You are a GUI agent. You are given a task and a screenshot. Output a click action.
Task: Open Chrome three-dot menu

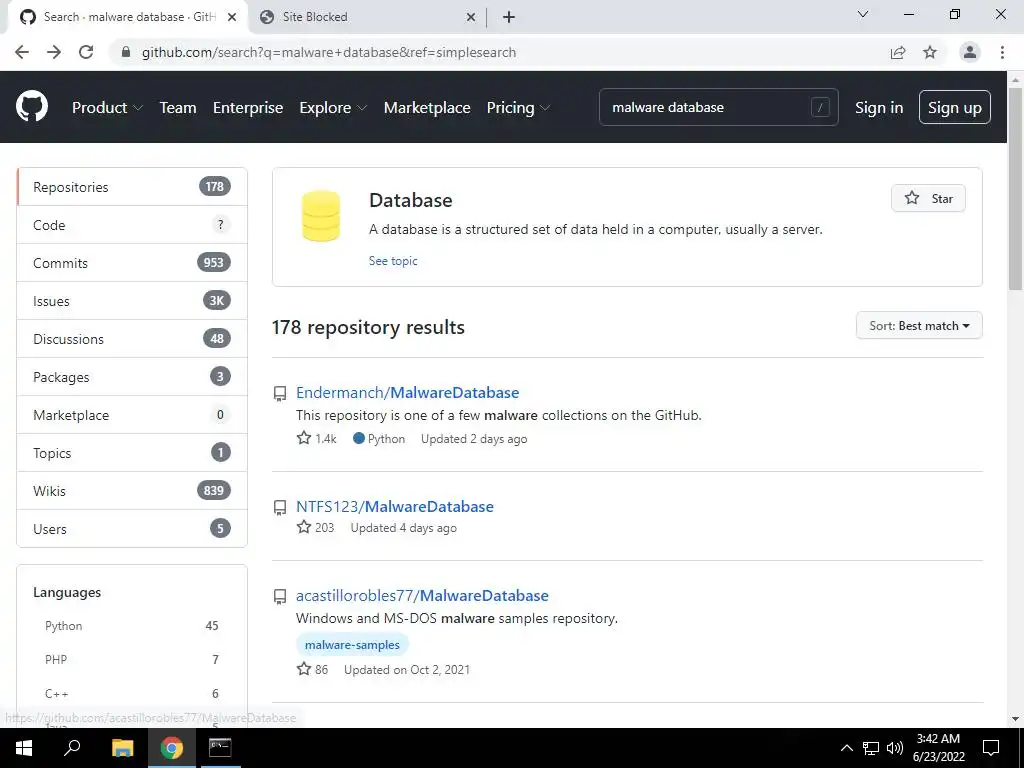click(1002, 52)
